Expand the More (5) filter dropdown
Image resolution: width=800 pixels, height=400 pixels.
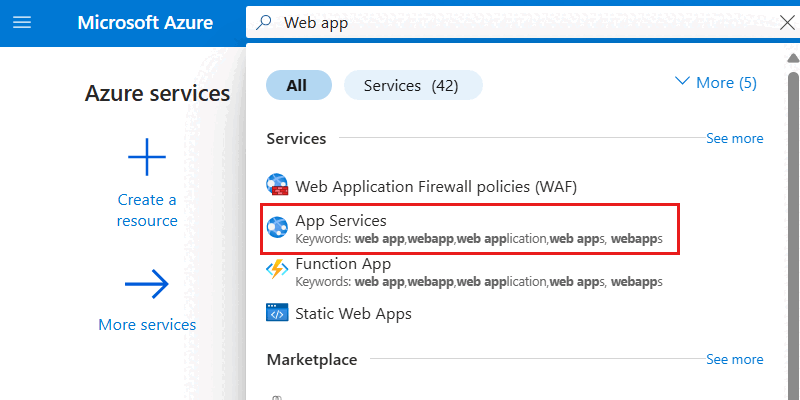(716, 83)
